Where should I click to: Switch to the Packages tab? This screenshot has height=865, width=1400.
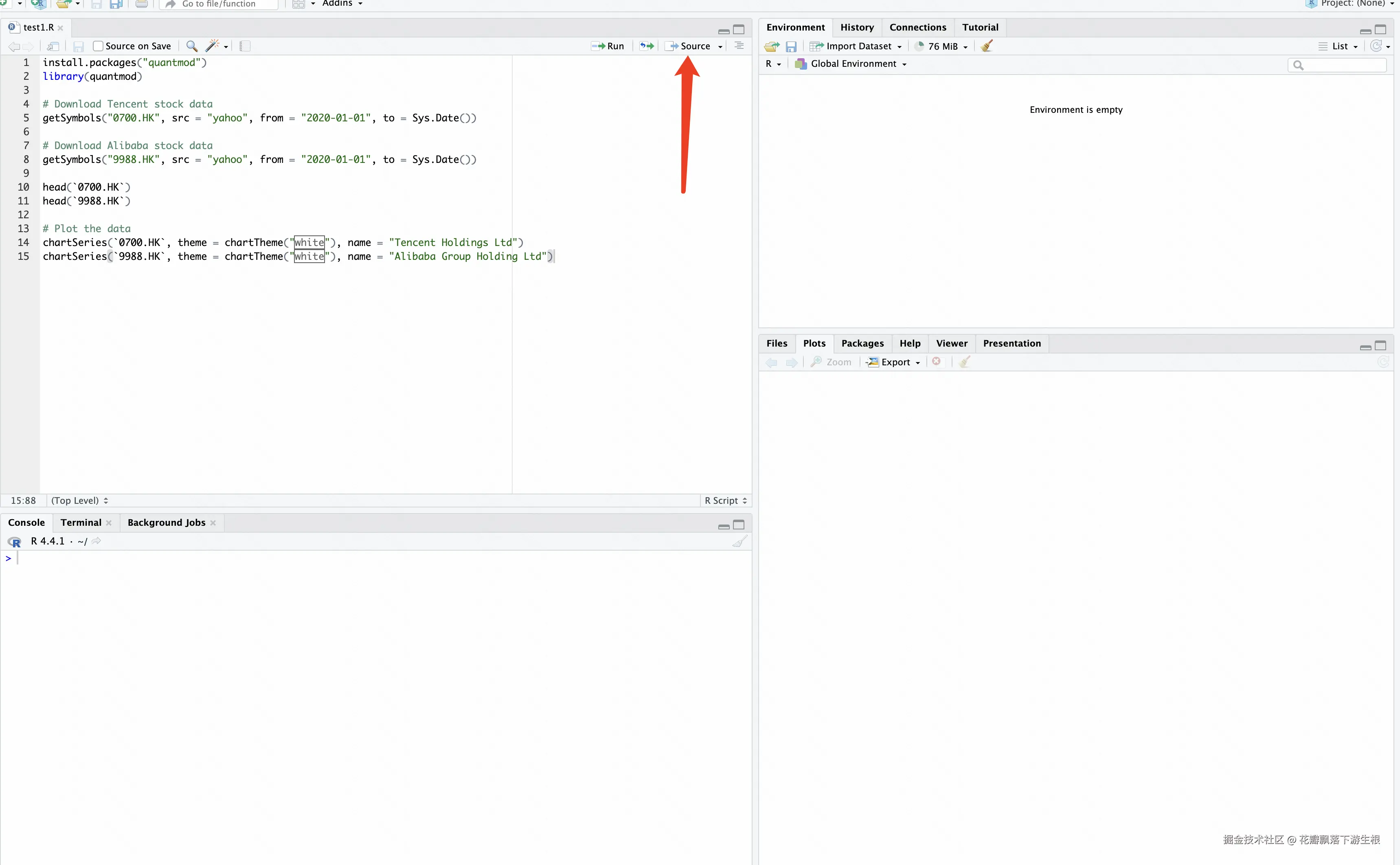click(x=862, y=343)
